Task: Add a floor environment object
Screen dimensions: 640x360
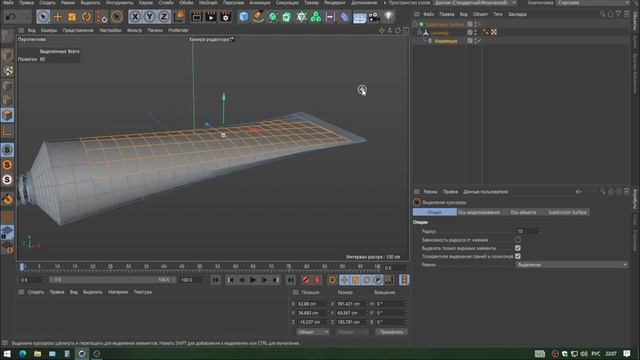Action: pyautogui.click(x=359, y=18)
